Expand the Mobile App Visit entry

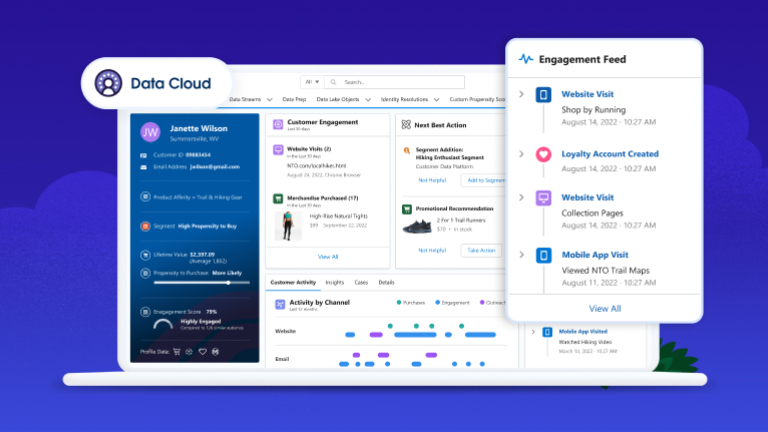point(521,255)
